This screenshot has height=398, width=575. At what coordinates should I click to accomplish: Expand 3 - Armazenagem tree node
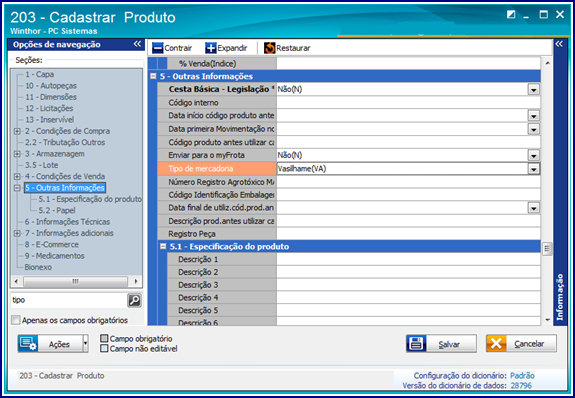point(17,154)
